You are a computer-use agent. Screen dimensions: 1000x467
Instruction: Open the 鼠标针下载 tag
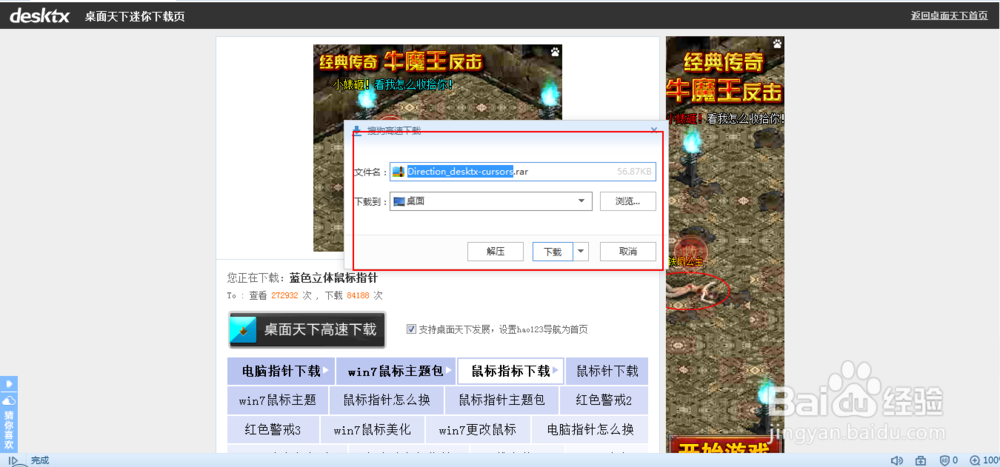pyautogui.click(x=607, y=371)
